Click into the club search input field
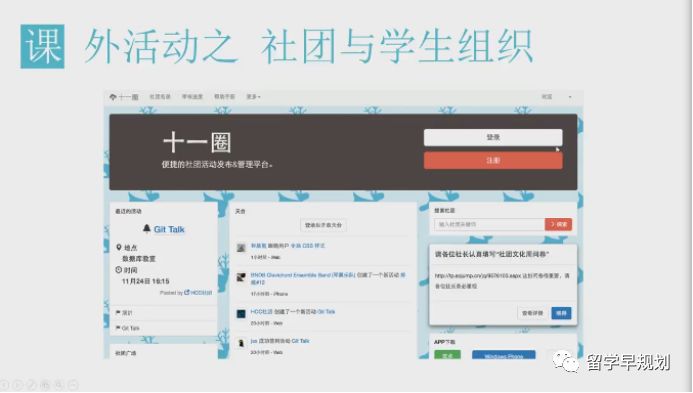Viewport: 693px width, 393px height. 489,225
